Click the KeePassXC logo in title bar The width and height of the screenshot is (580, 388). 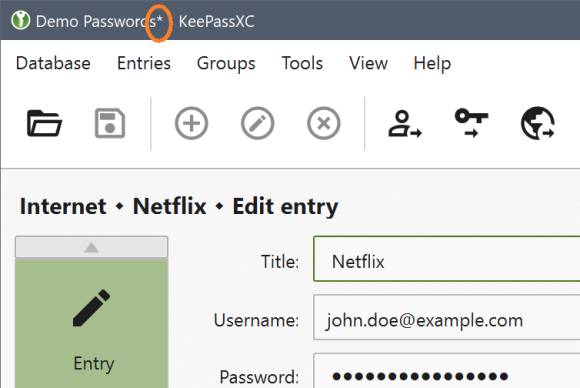point(20,20)
